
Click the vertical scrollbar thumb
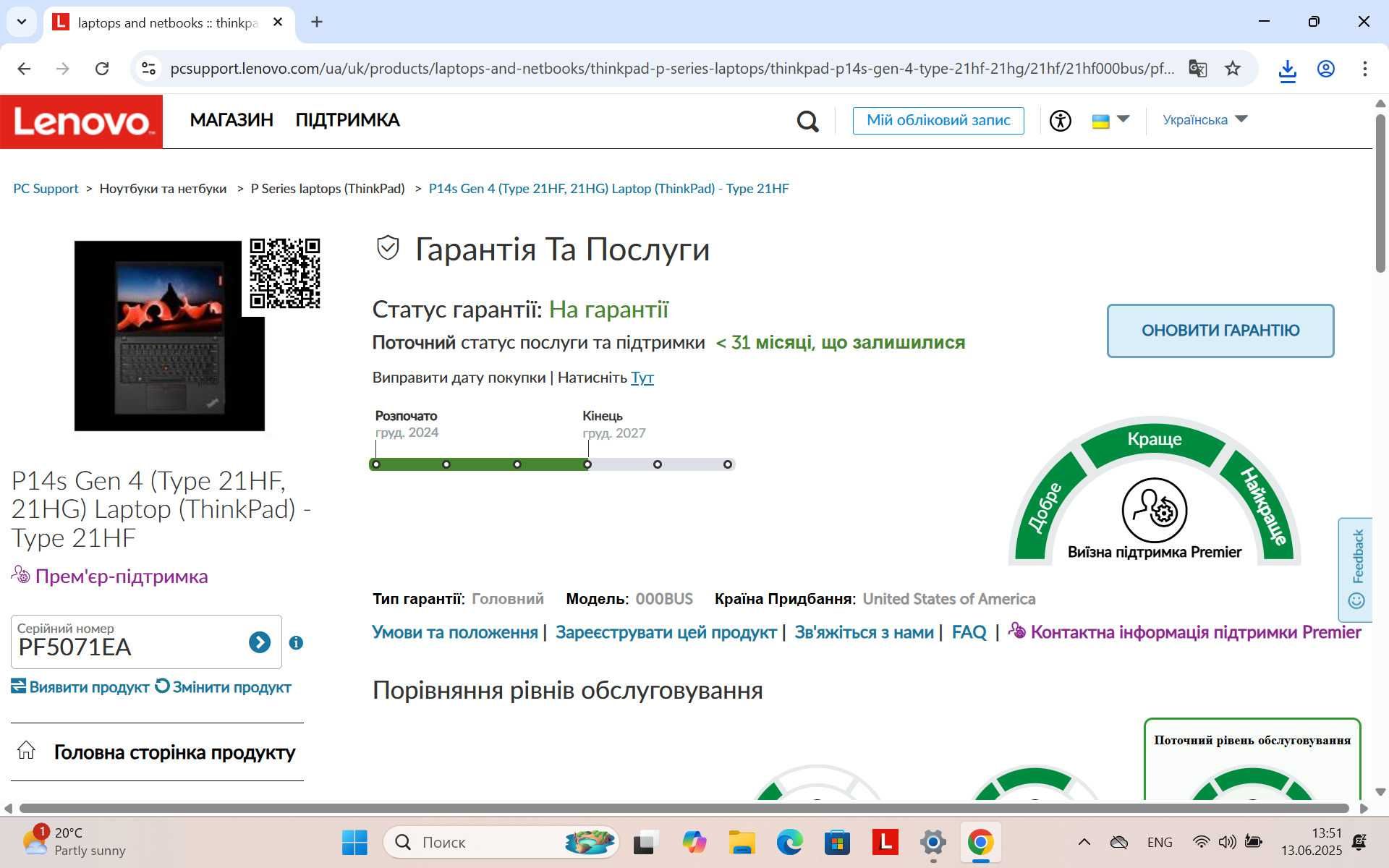click(1380, 192)
